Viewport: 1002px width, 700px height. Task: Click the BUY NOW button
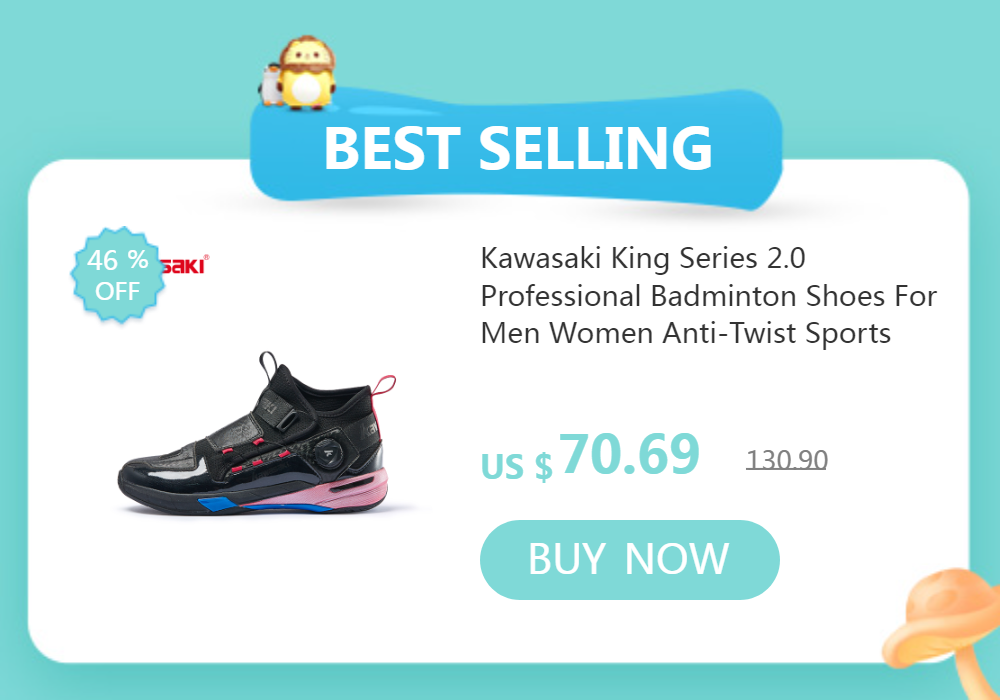[629, 559]
